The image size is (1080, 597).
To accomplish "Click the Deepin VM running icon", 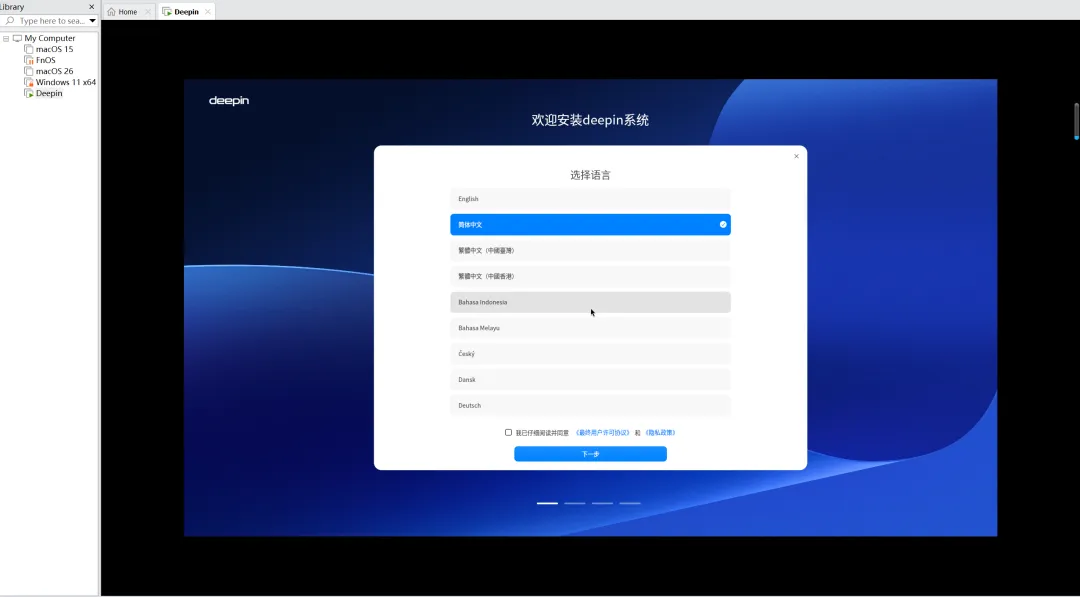I will (29, 93).
